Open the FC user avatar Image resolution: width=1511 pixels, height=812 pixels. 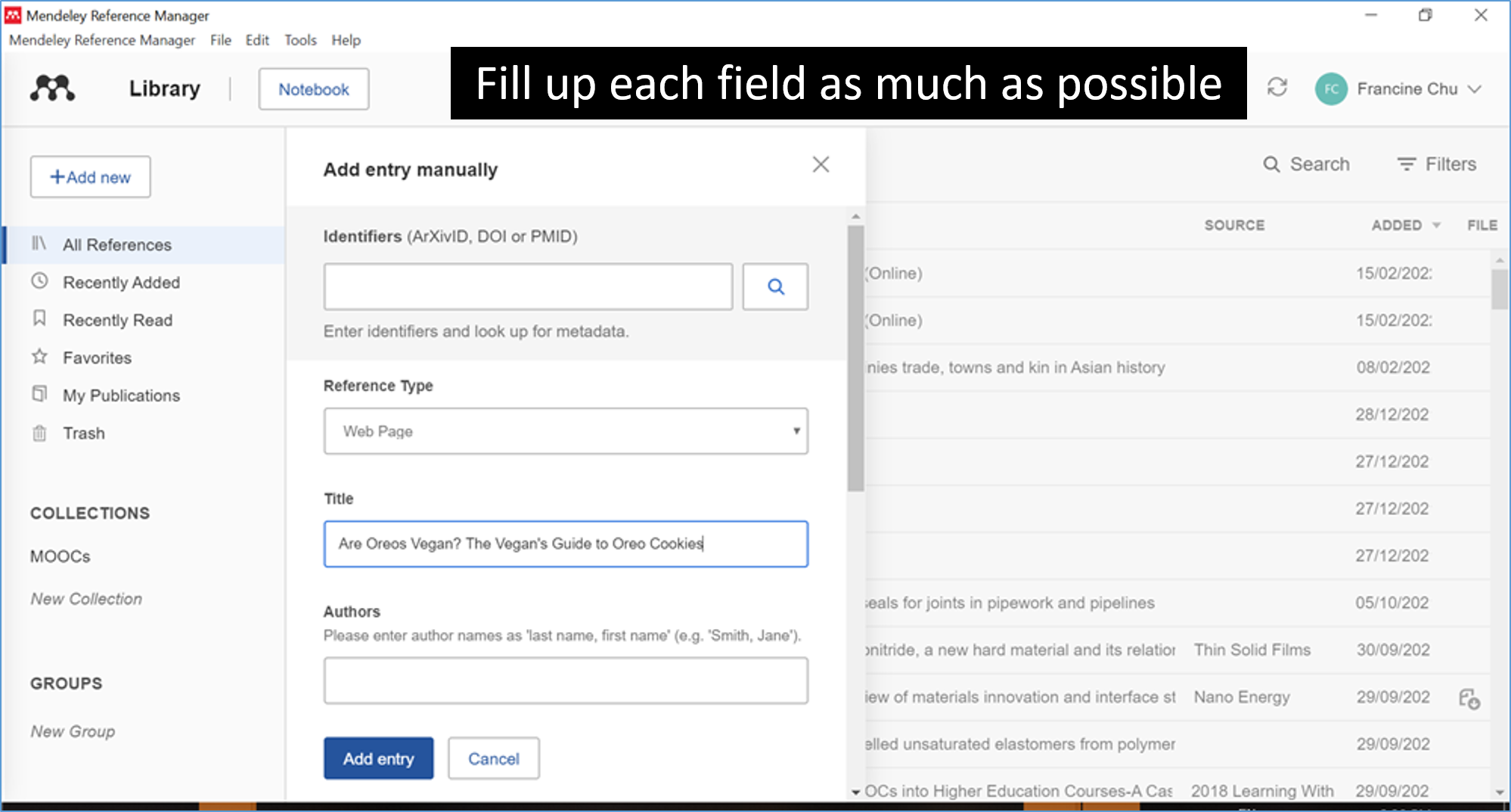point(1331,89)
